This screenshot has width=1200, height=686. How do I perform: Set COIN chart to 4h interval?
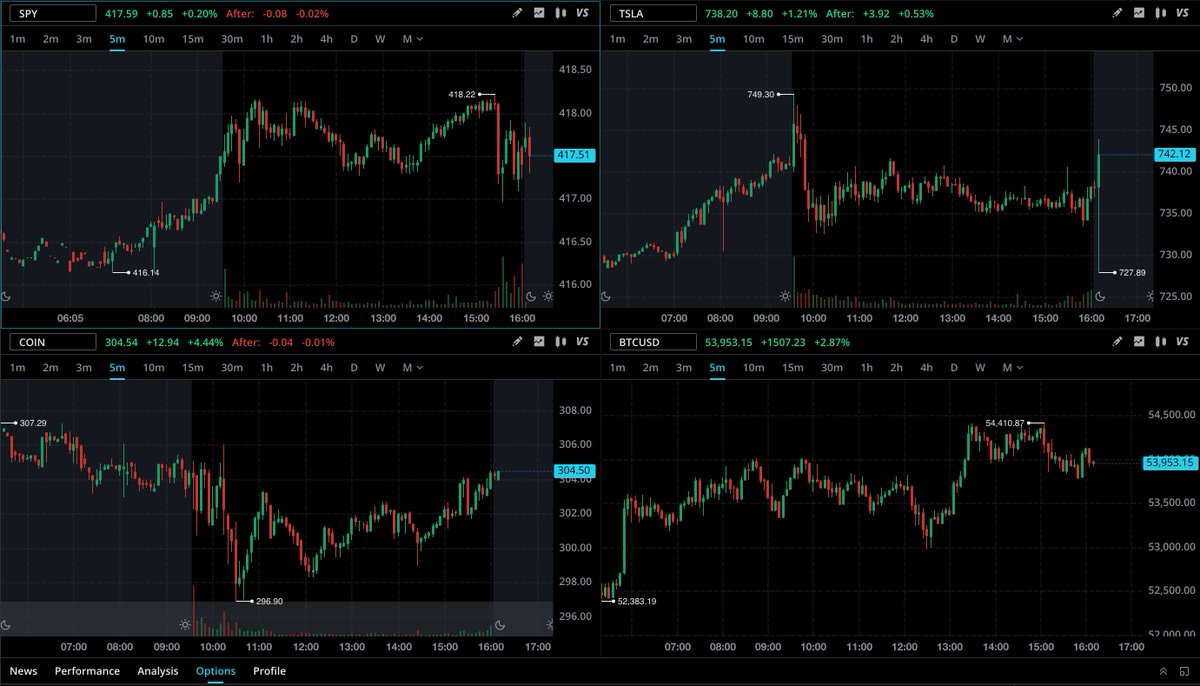(326, 367)
